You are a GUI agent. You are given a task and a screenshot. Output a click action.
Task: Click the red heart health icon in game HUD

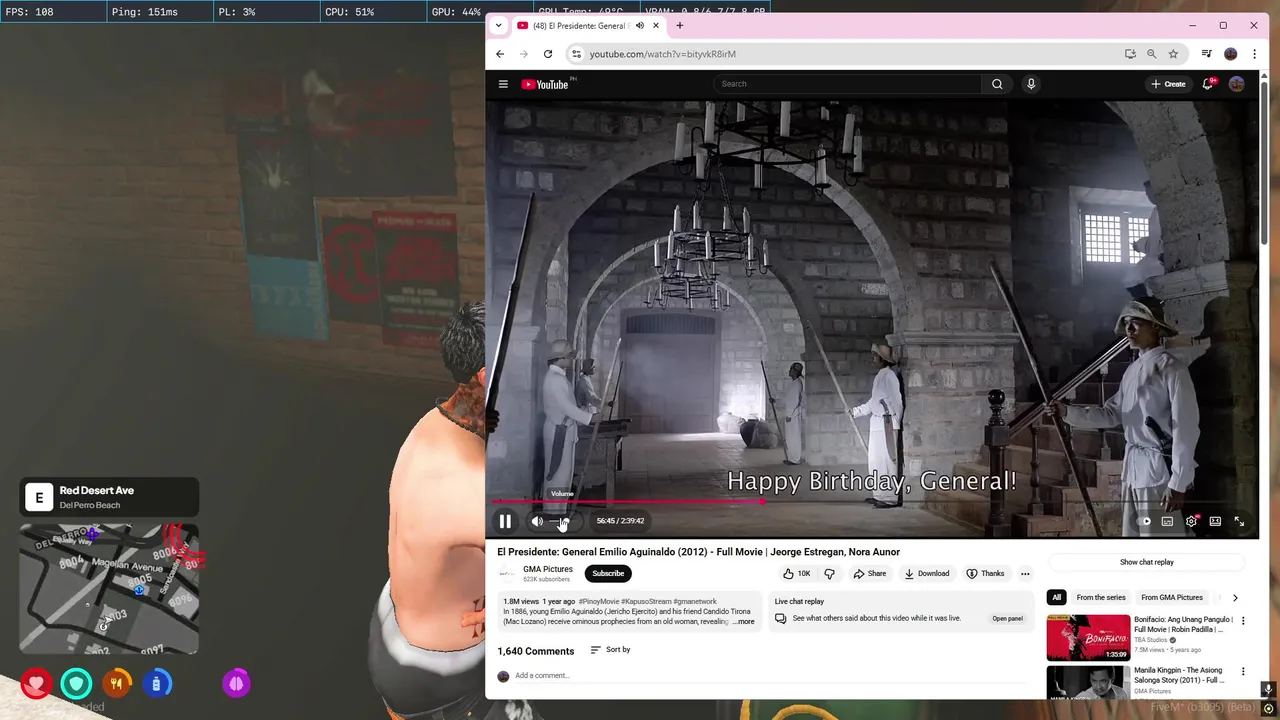click(x=37, y=684)
